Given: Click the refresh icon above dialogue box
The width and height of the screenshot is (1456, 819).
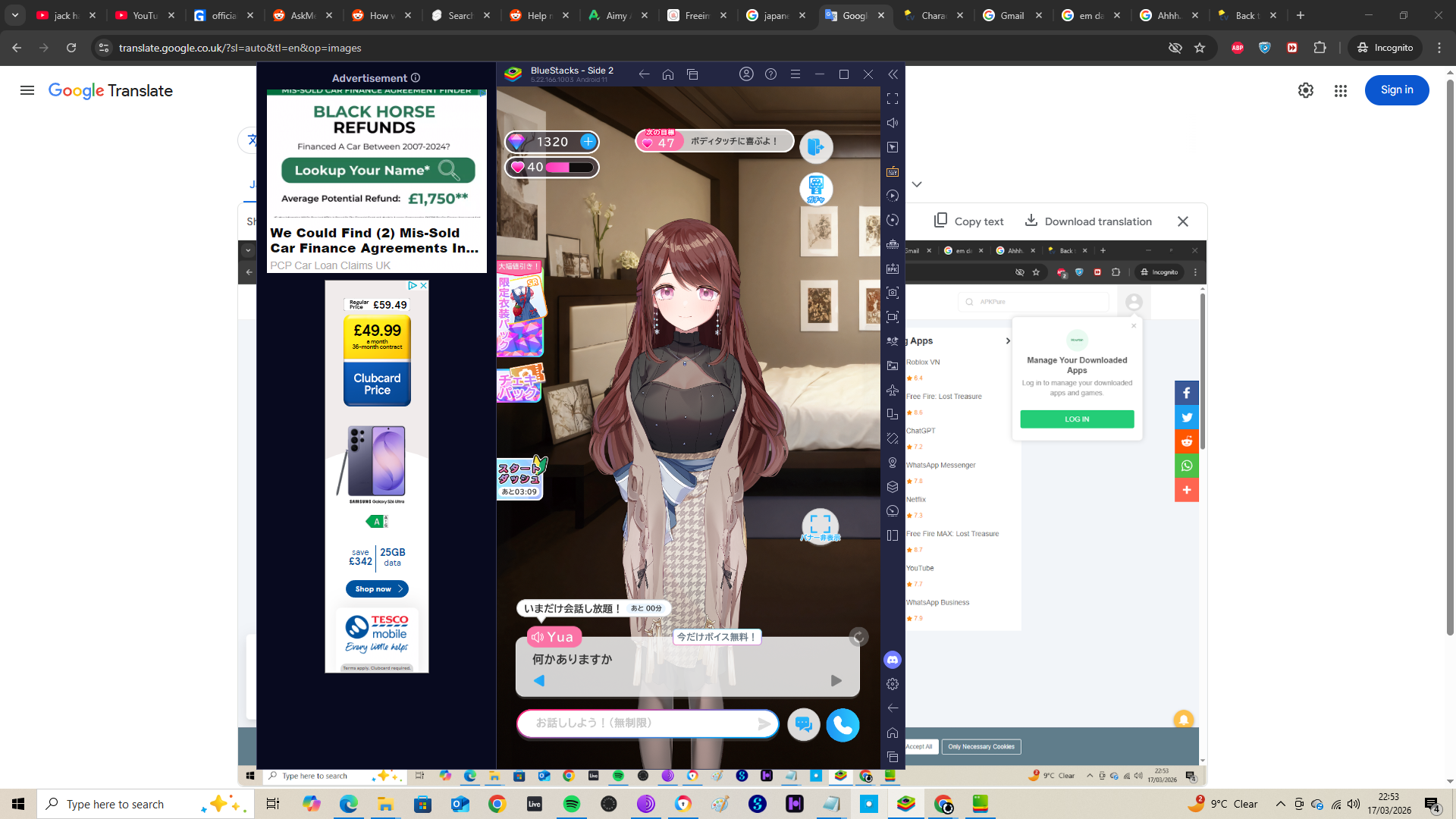Looking at the screenshot, I should pos(858,637).
